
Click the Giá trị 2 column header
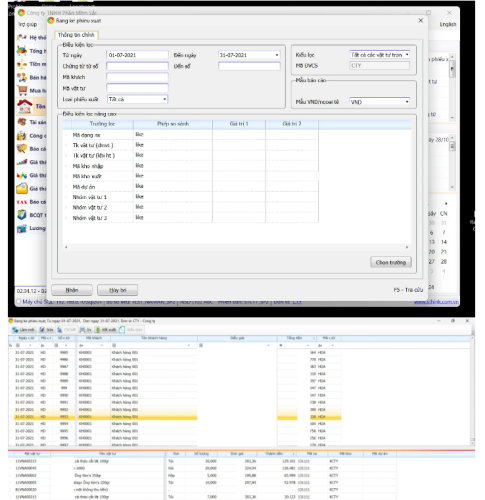(x=292, y=124)
